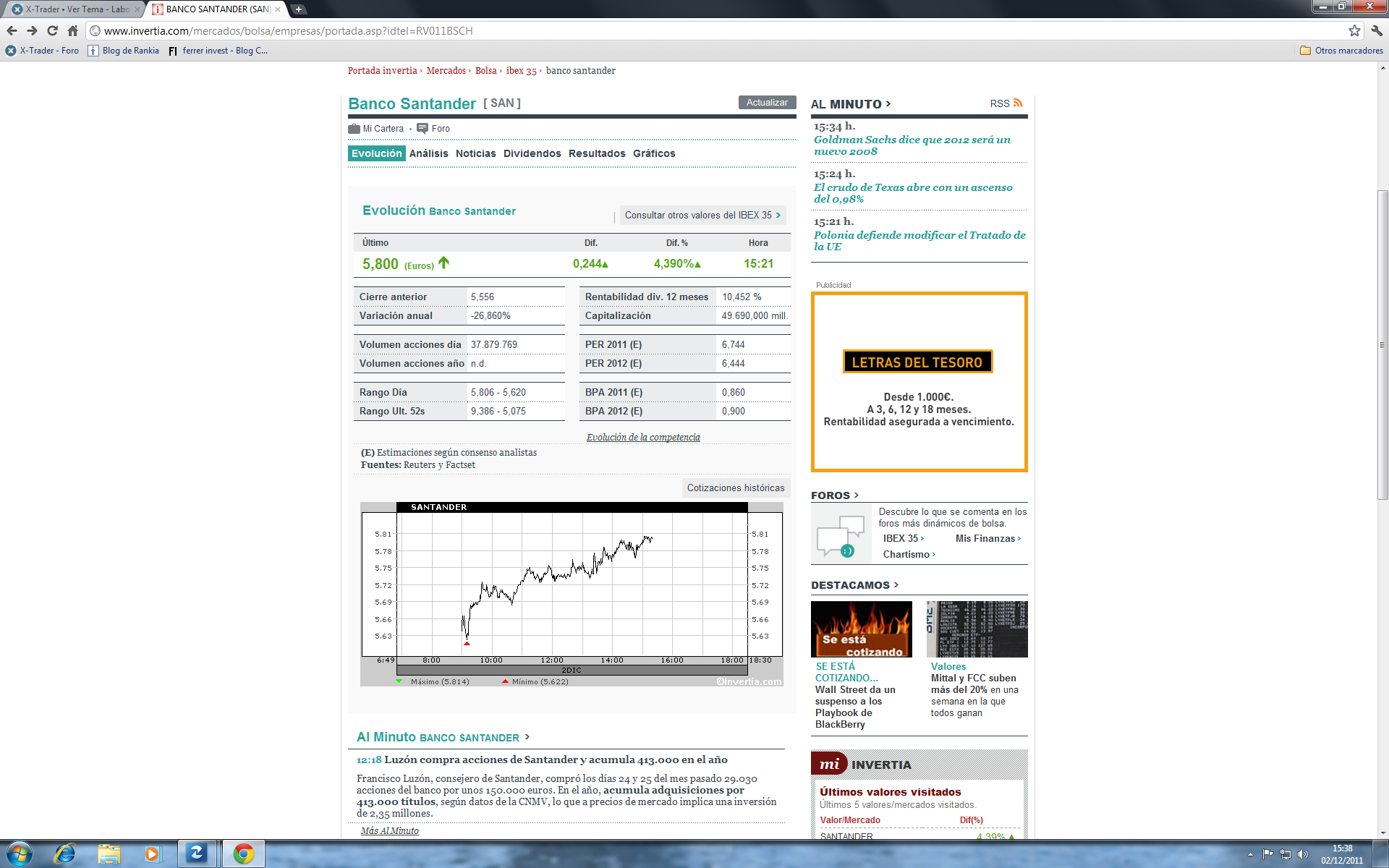Open Chrome wrench settings menu

tap(1377, 30)
